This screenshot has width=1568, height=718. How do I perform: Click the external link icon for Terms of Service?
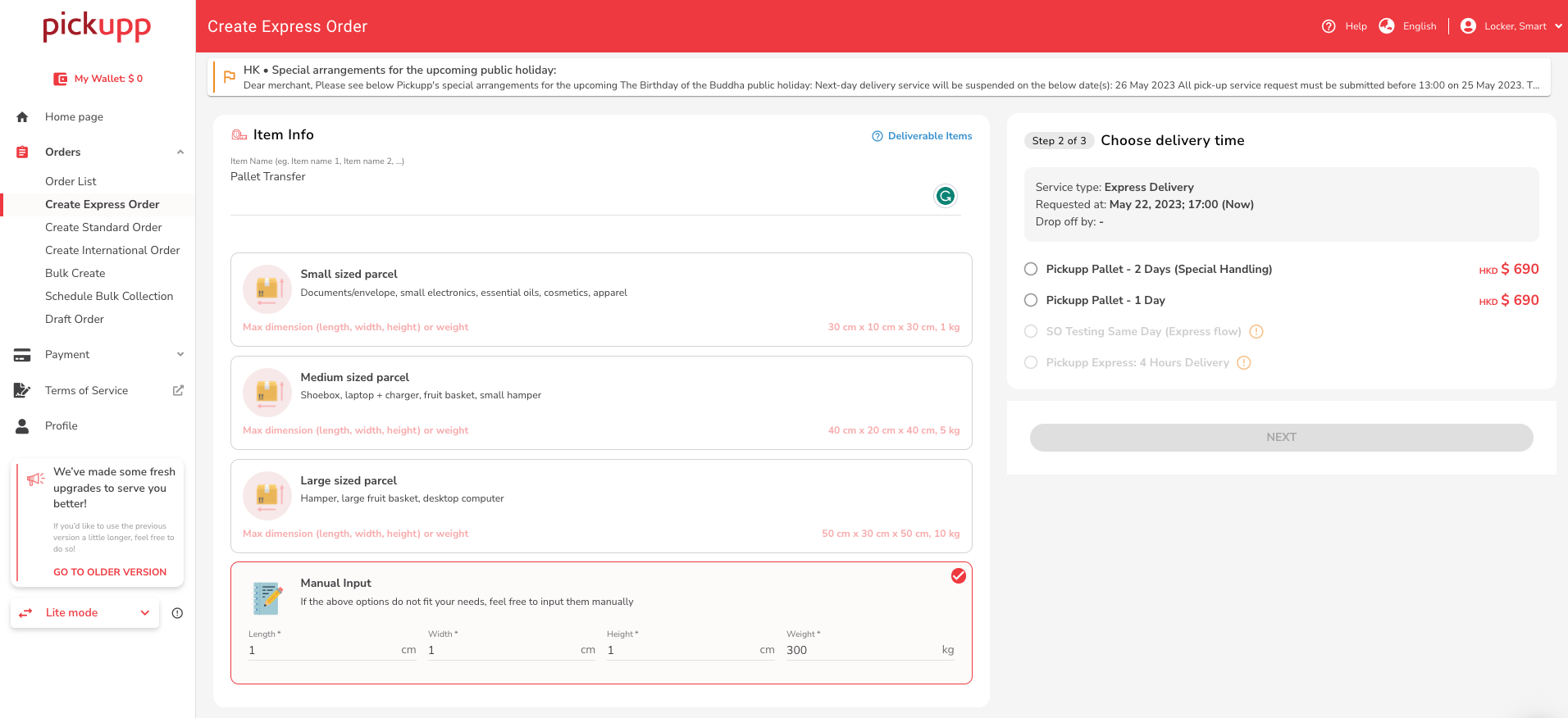(x=178, y=391)
